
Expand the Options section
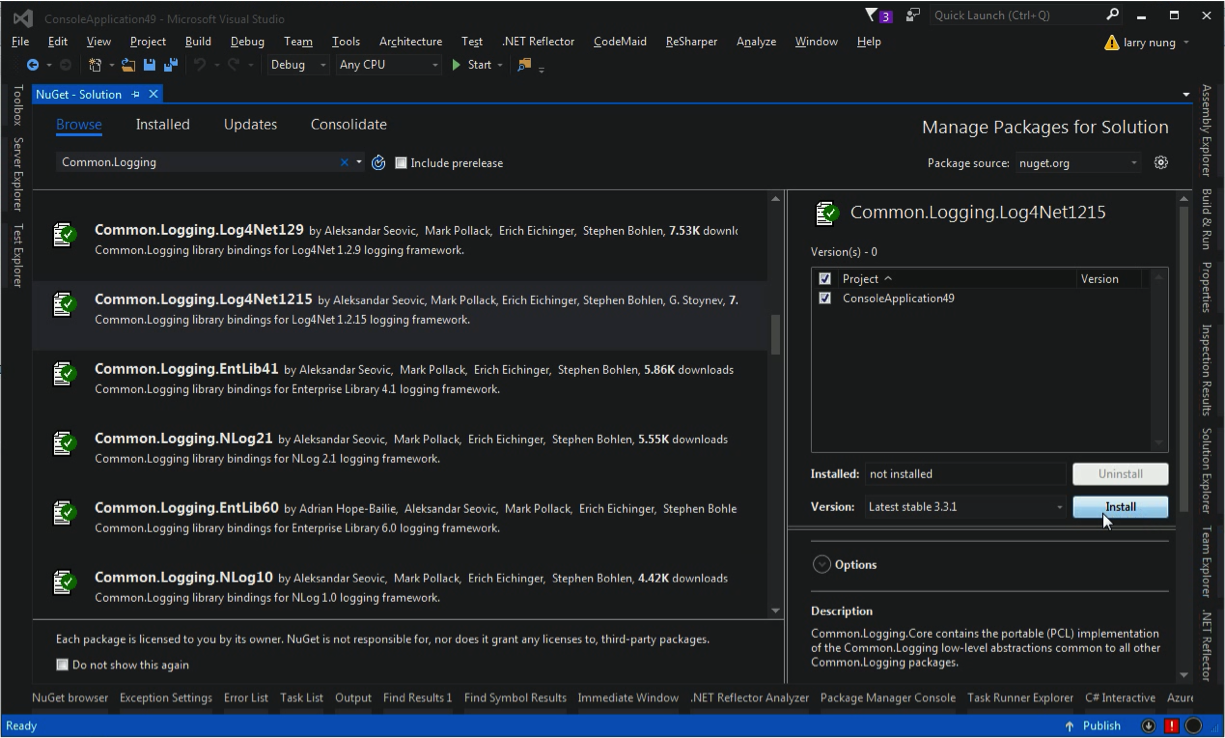[822, 565]
